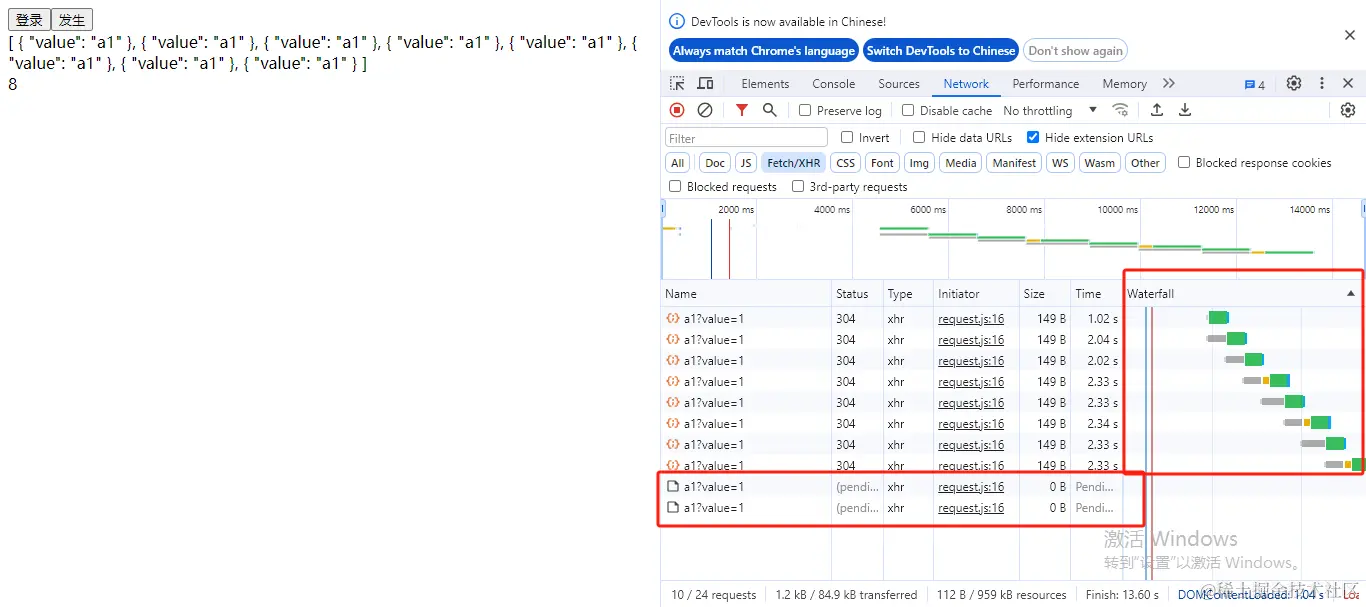Viewport: 1366px width, 607px height.
Task: Filter requests by Wasm type
Action: [1099, 163]
